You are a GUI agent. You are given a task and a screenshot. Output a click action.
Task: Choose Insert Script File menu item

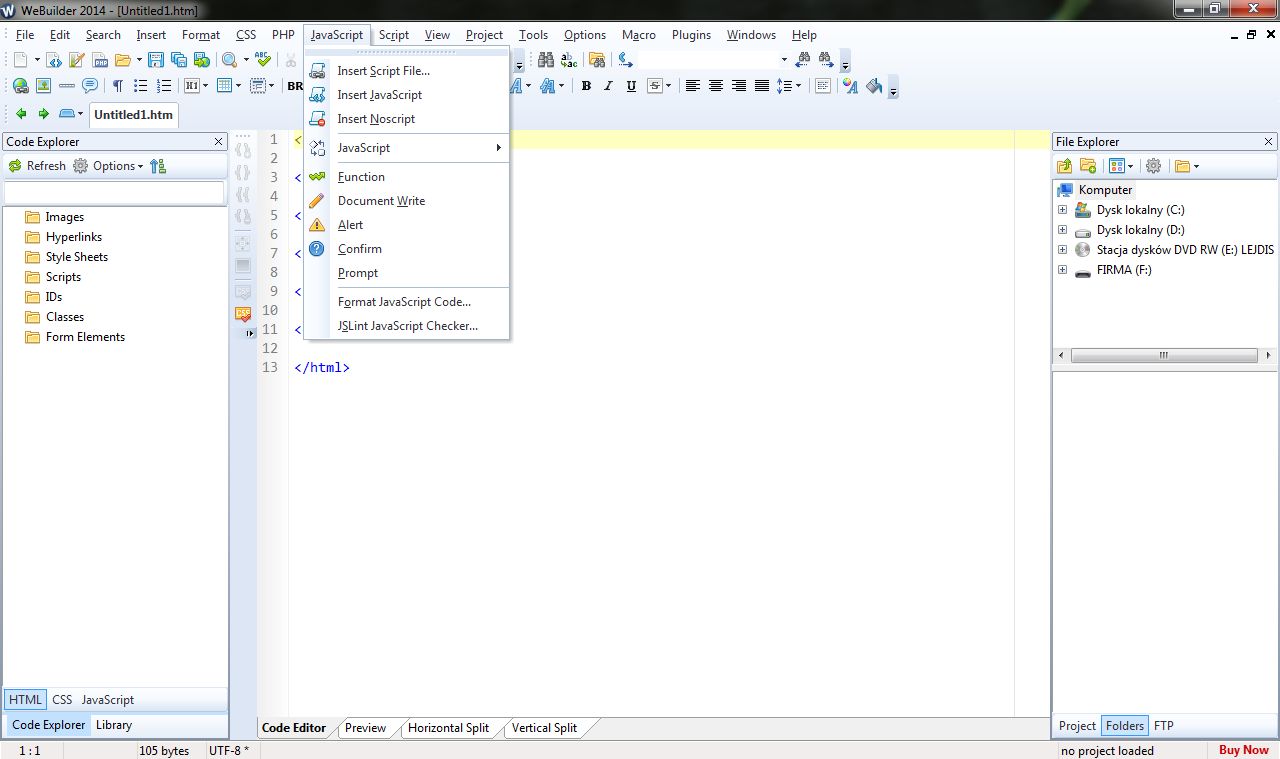click(x=407, y=71)
